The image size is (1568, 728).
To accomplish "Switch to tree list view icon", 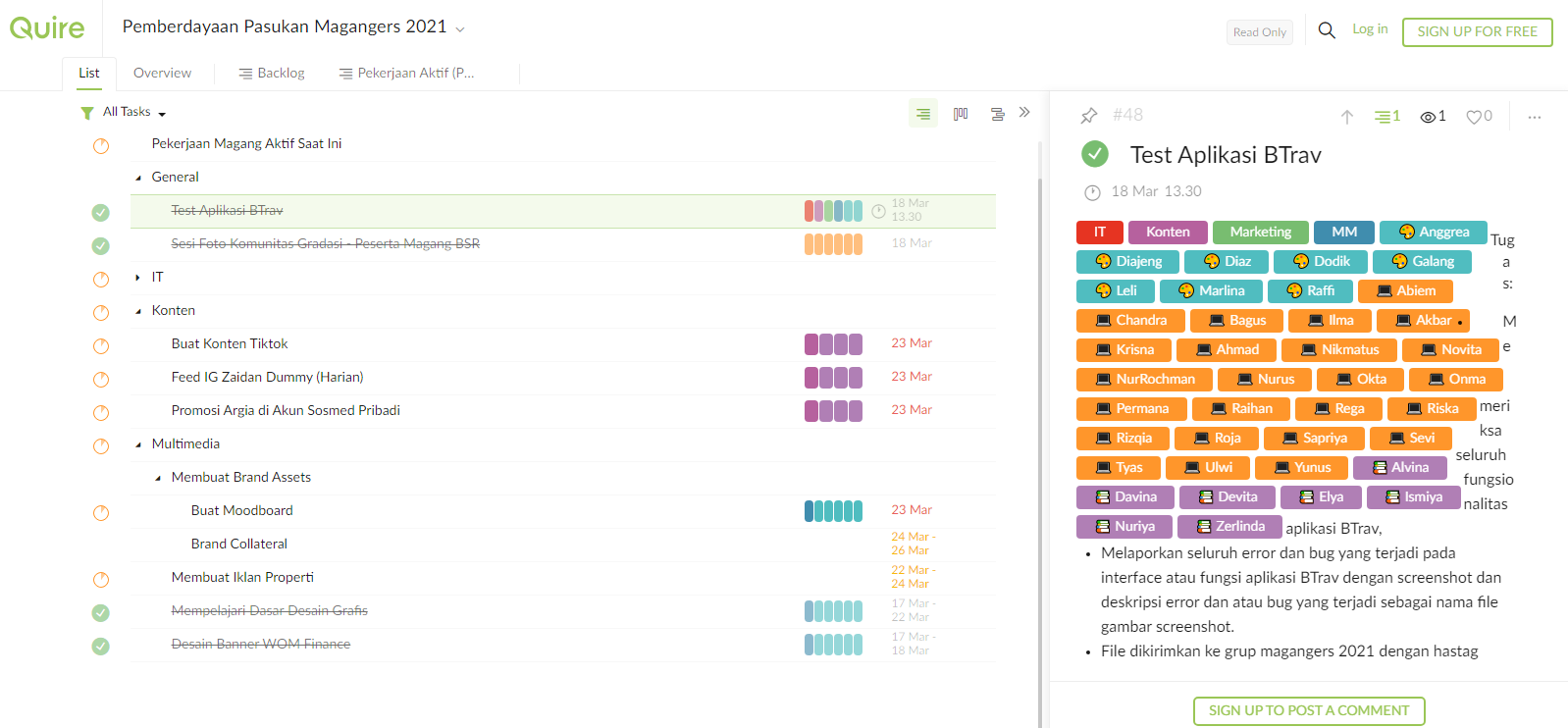I will (x=923, y=114).
